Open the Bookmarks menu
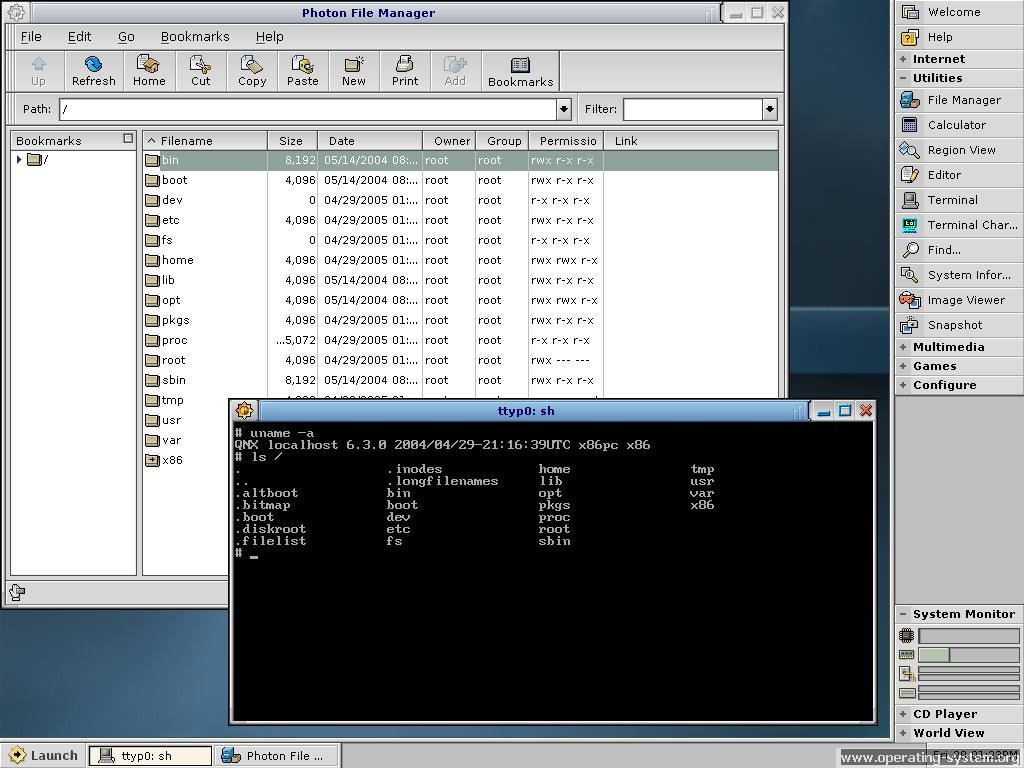This screenshot has height=768, width=1024. (x=195, y=37)
